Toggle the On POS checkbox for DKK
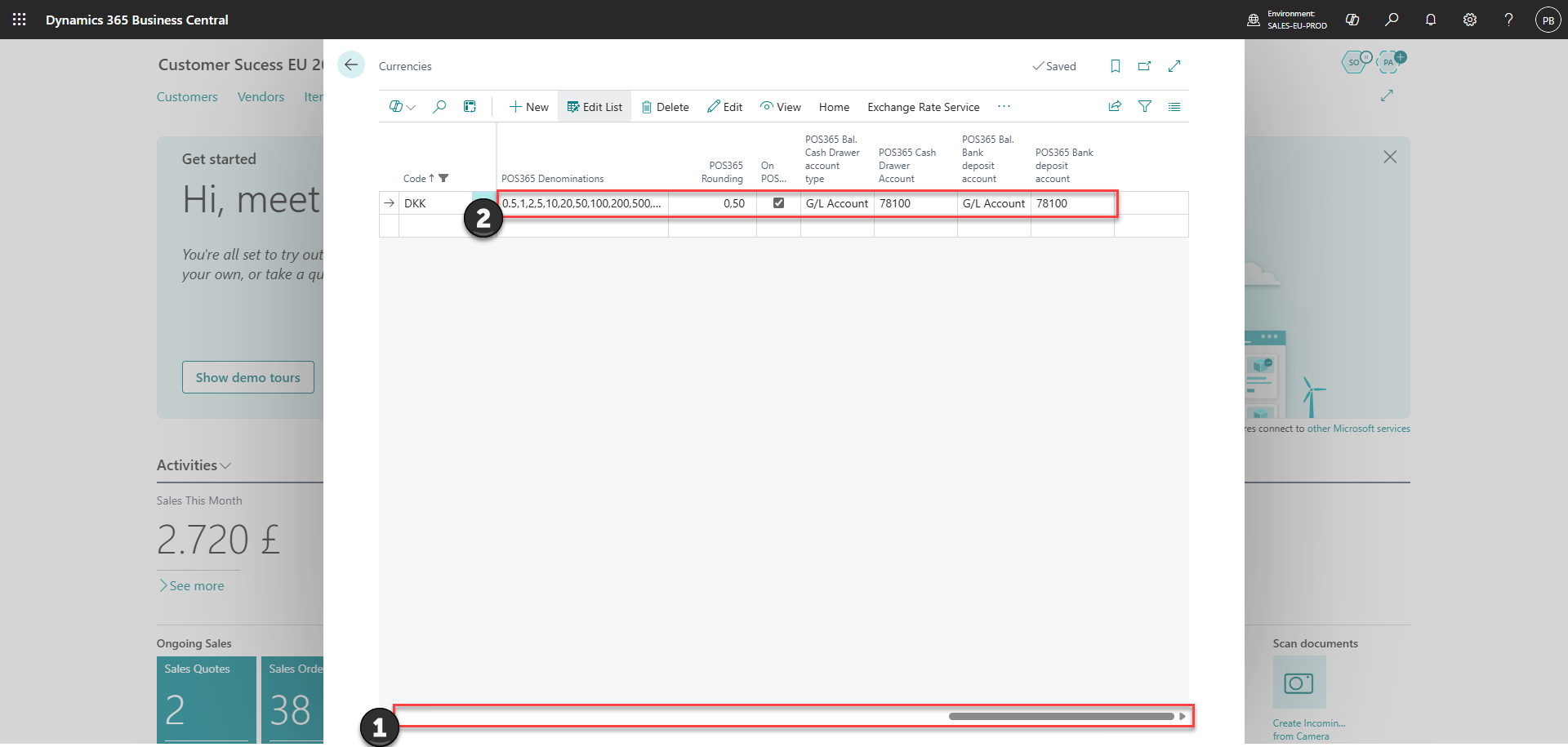1568x747 pixels. pyautogui.click(x=778, y=203)
